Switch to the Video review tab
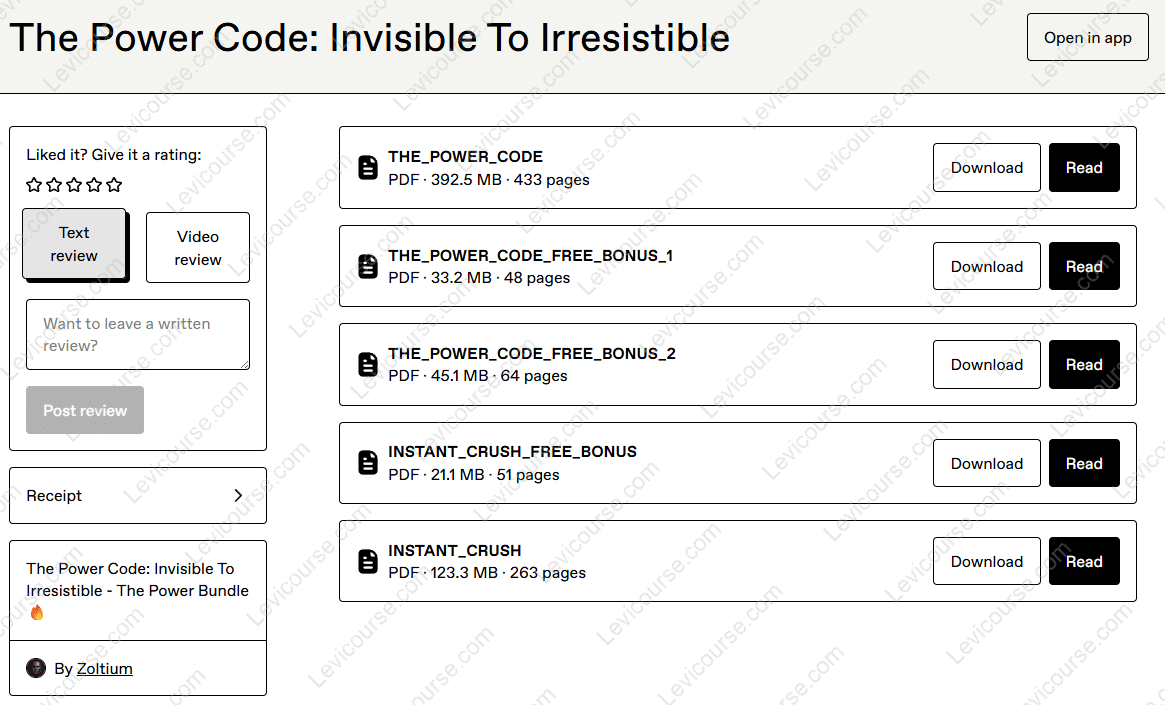Image resolution: width=1165 pixels, height=705 pixels. tap(197, 246)
